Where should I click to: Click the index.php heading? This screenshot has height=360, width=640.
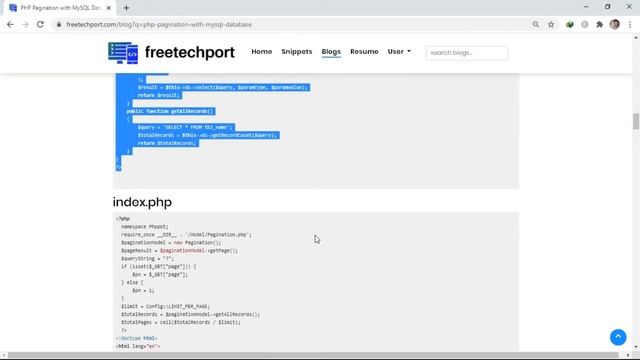(142, 202)
